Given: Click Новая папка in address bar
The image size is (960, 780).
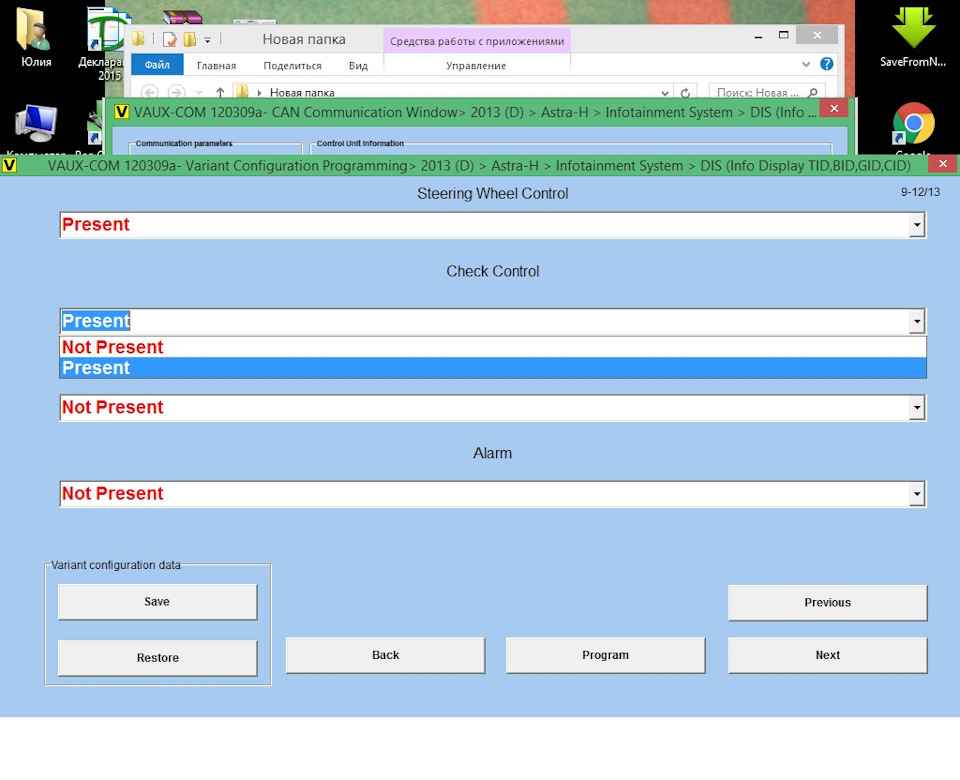Looking at the screenshot, I should pyautogui.click(x=302, y=92).
